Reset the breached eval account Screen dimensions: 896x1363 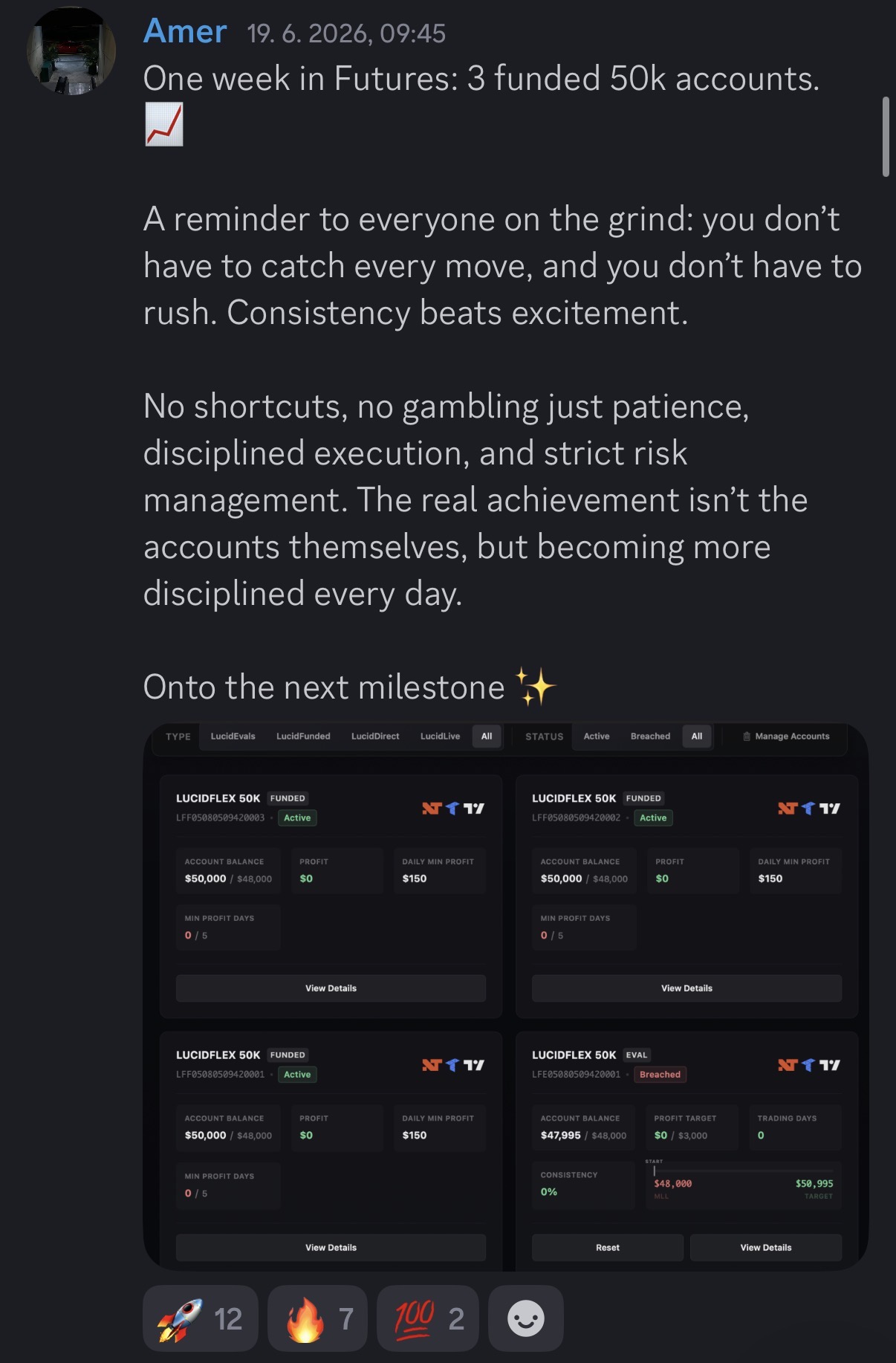[608, 1248]
